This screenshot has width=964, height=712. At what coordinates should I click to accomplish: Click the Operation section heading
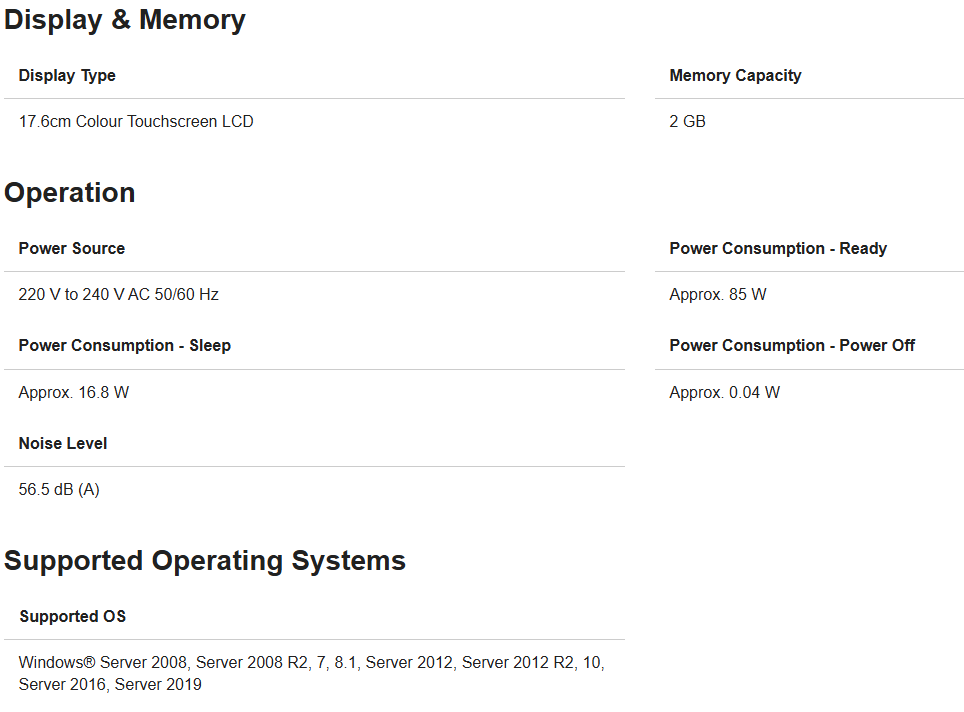(70, 193)
